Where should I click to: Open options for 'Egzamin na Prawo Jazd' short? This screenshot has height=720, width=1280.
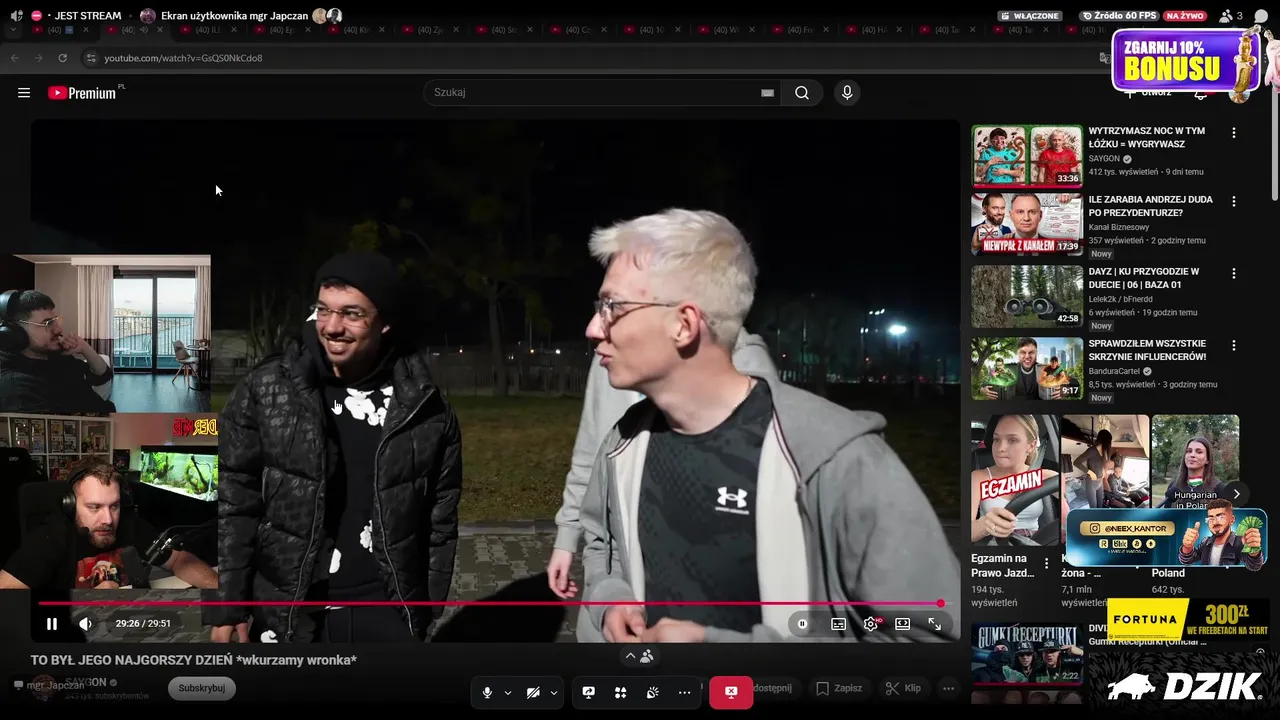click(1047, 563)
